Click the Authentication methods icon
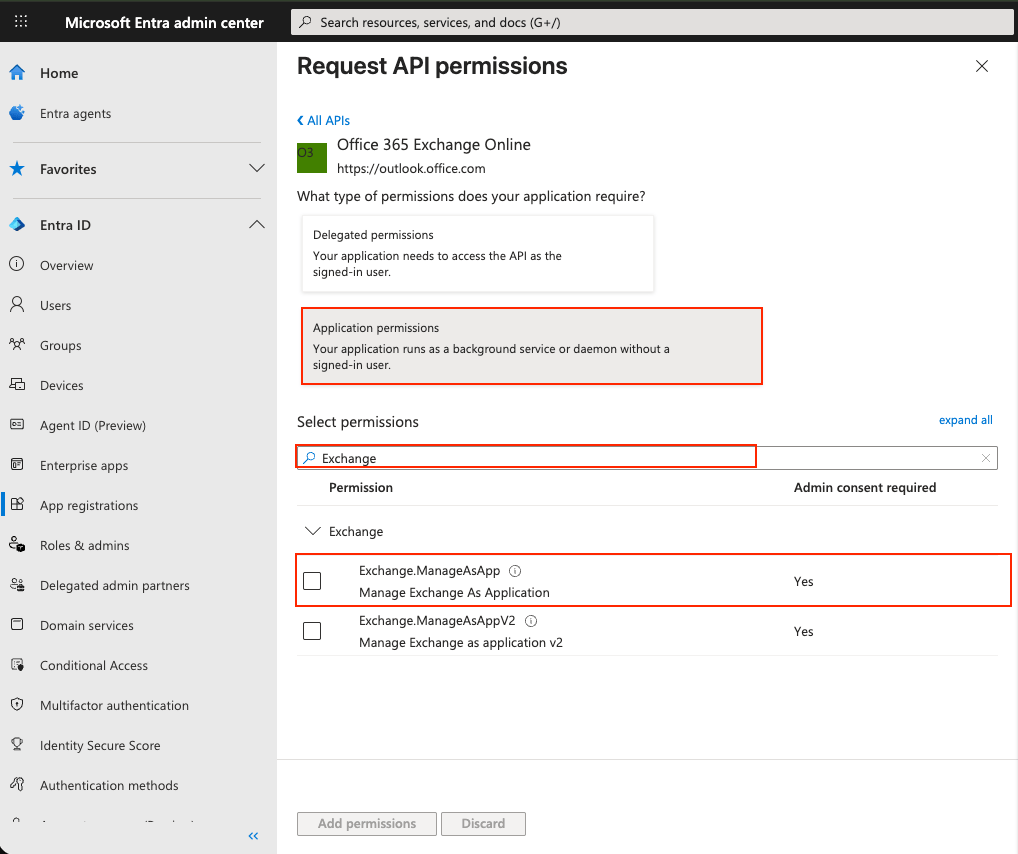Image resolution: width=1018 pixels, height=854 pixels. pos(18,785)
